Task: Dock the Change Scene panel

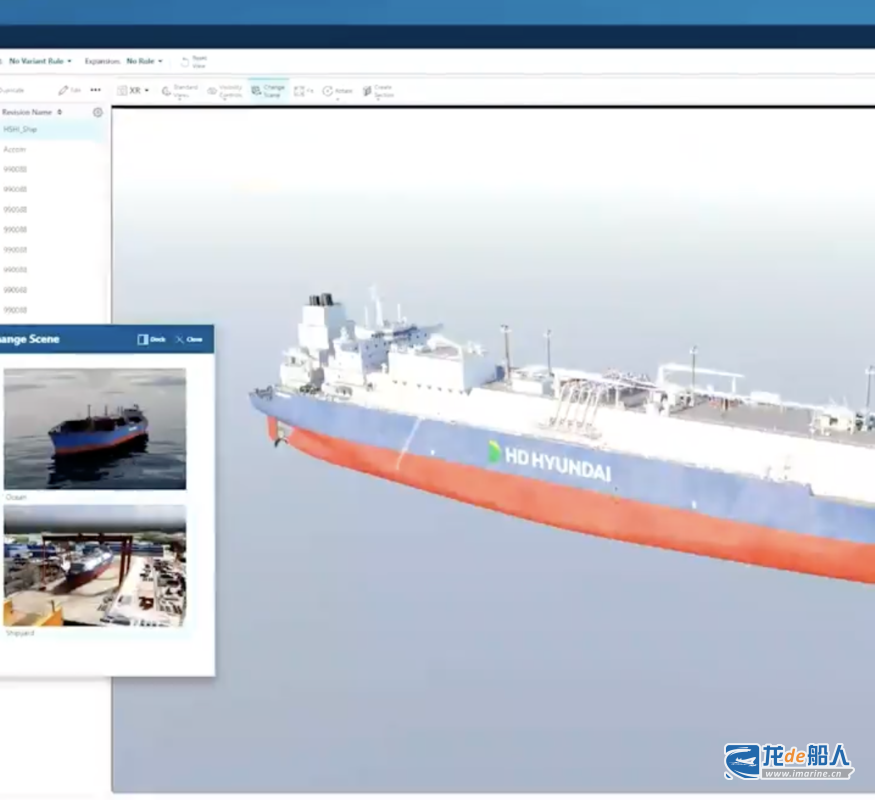Action: tap(151, 339)
